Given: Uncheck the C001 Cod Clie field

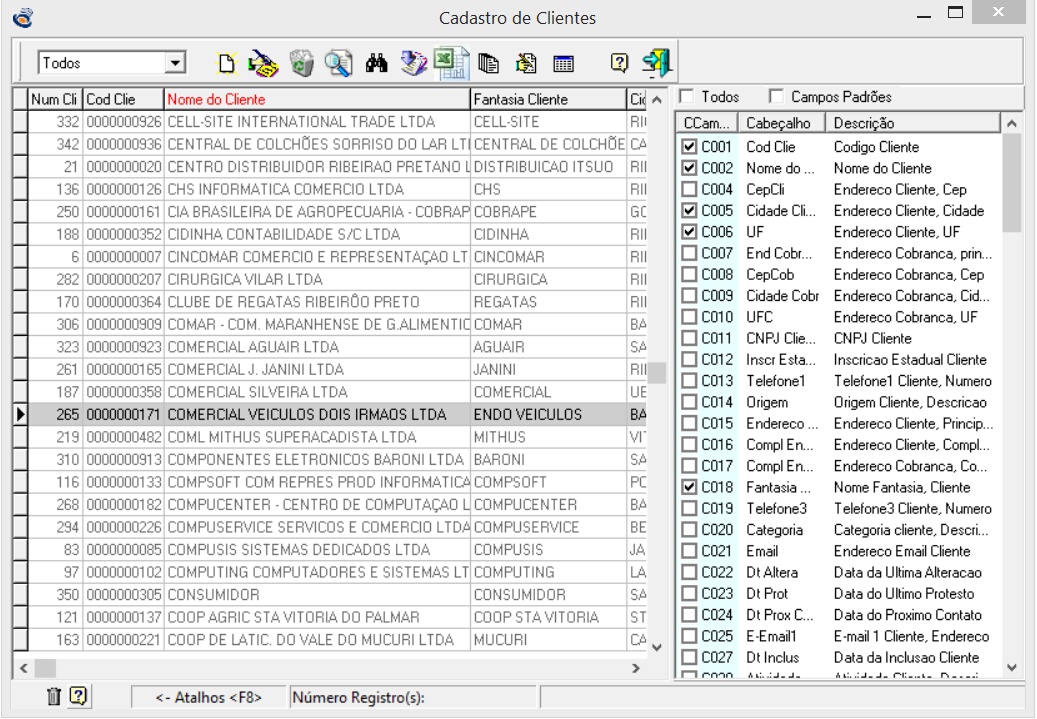Looking at the screenshot, I should 689,147.
